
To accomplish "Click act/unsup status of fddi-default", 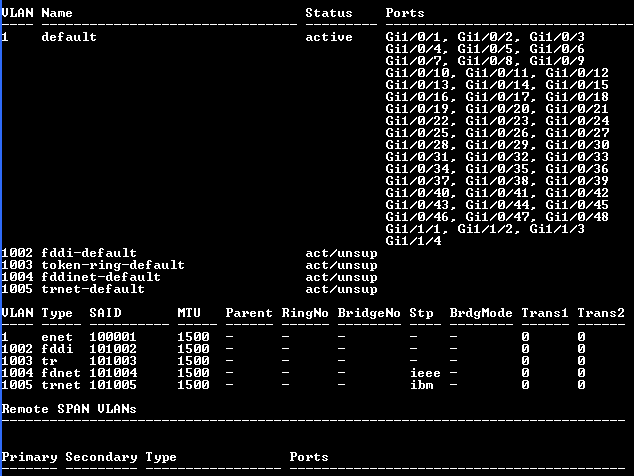I will (x=342, y=254).
